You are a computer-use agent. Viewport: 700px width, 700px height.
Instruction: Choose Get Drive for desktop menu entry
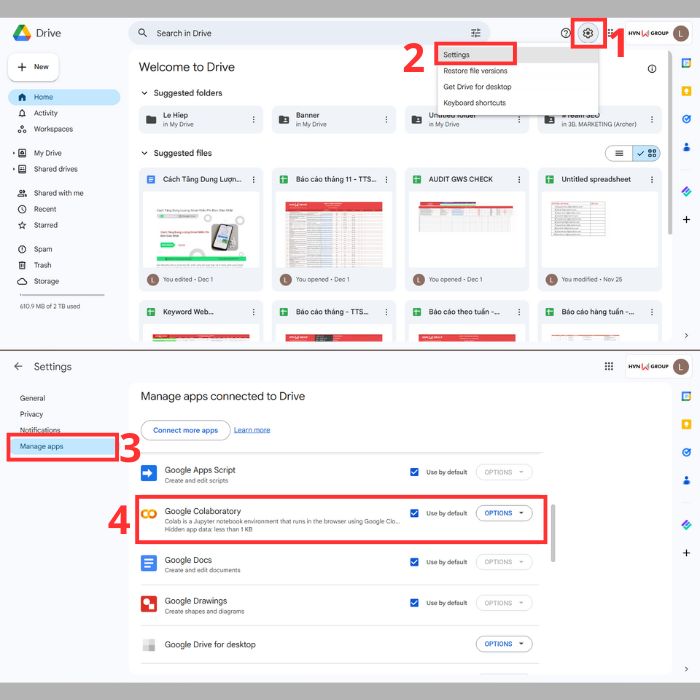(517, 87)
